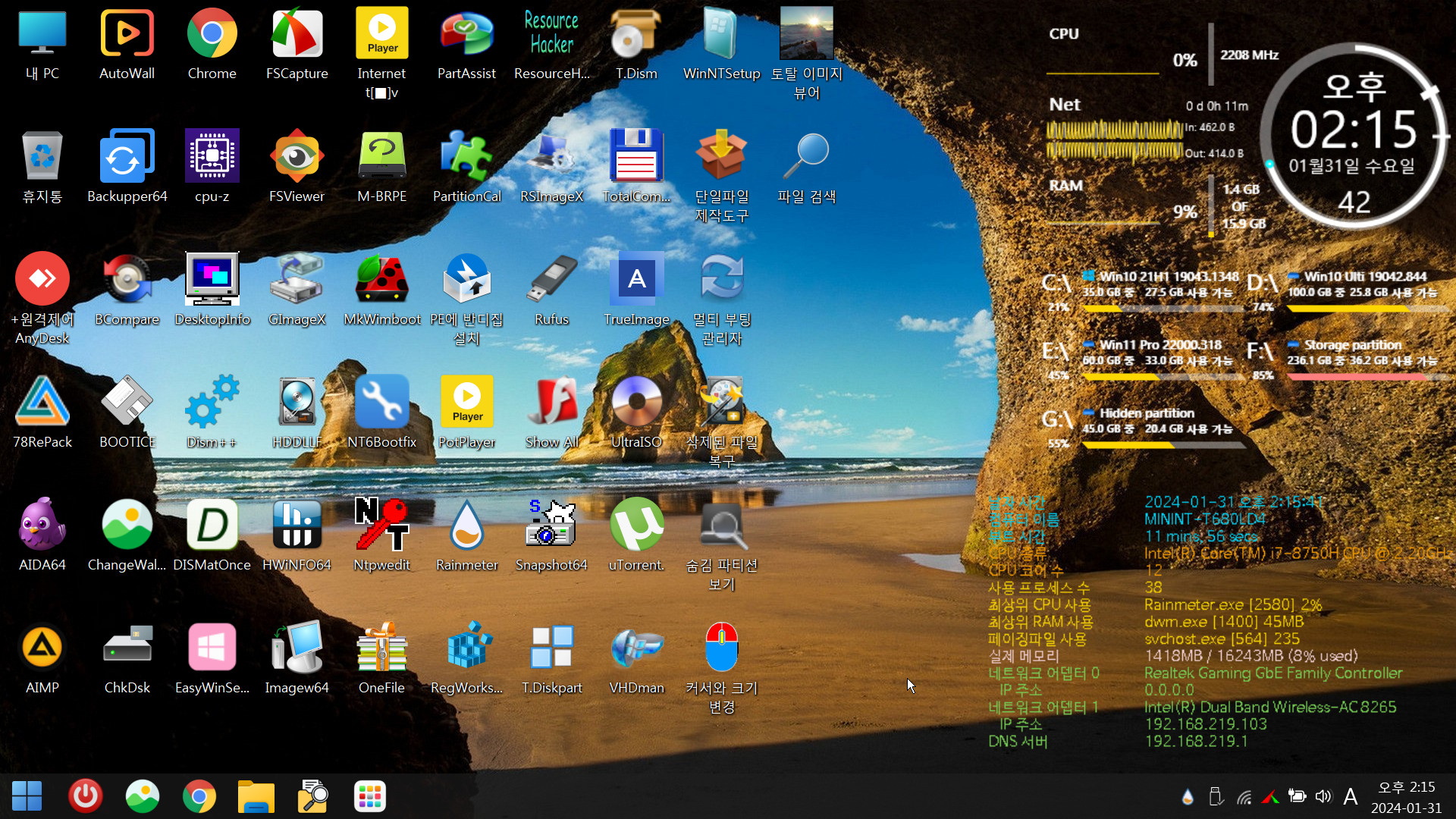Select the Rufus USB drive icon
The width and height of the screenshot is (1456, 819).
click(551, 290)
